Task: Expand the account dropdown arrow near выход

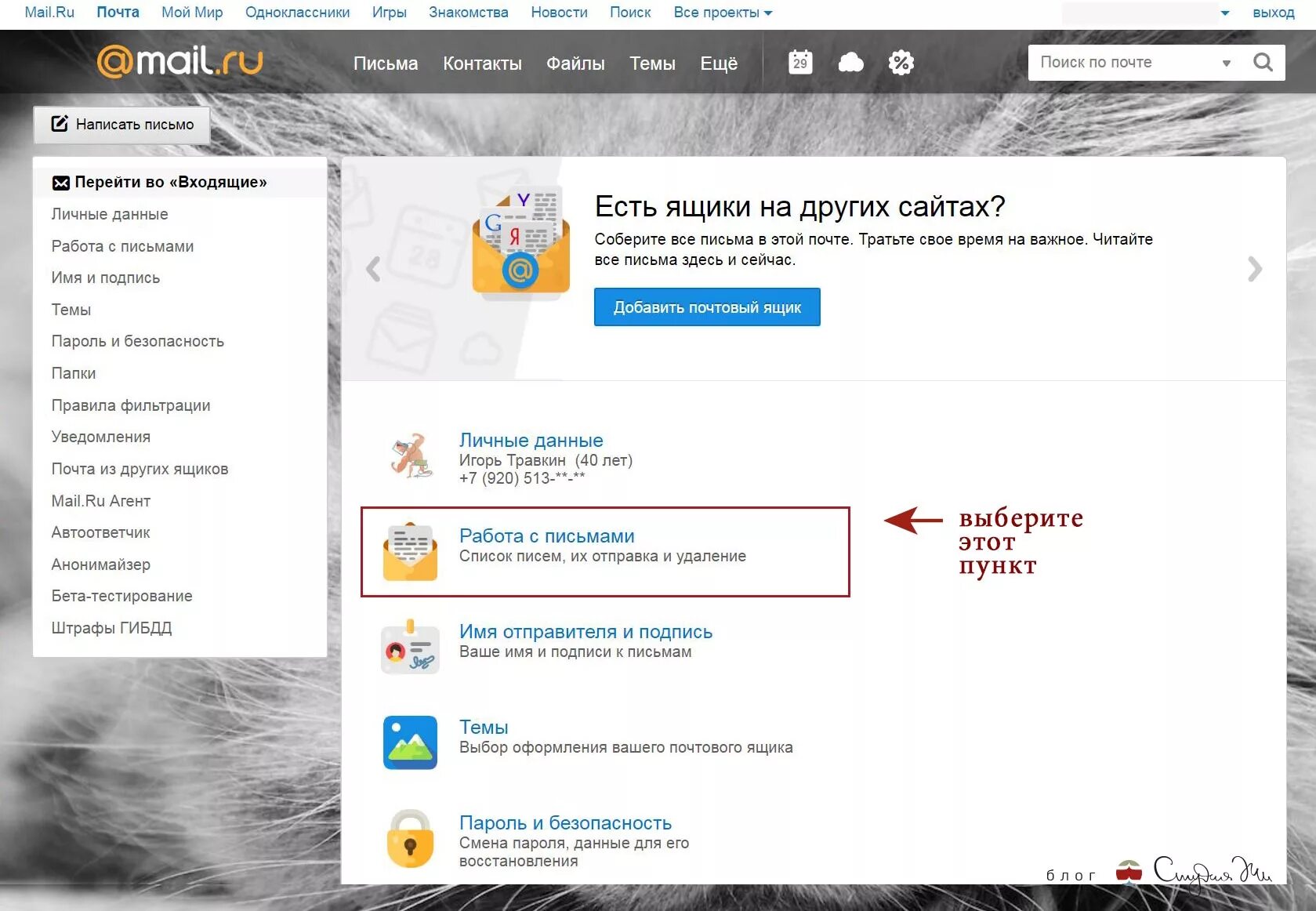Action: (1225, 13)
